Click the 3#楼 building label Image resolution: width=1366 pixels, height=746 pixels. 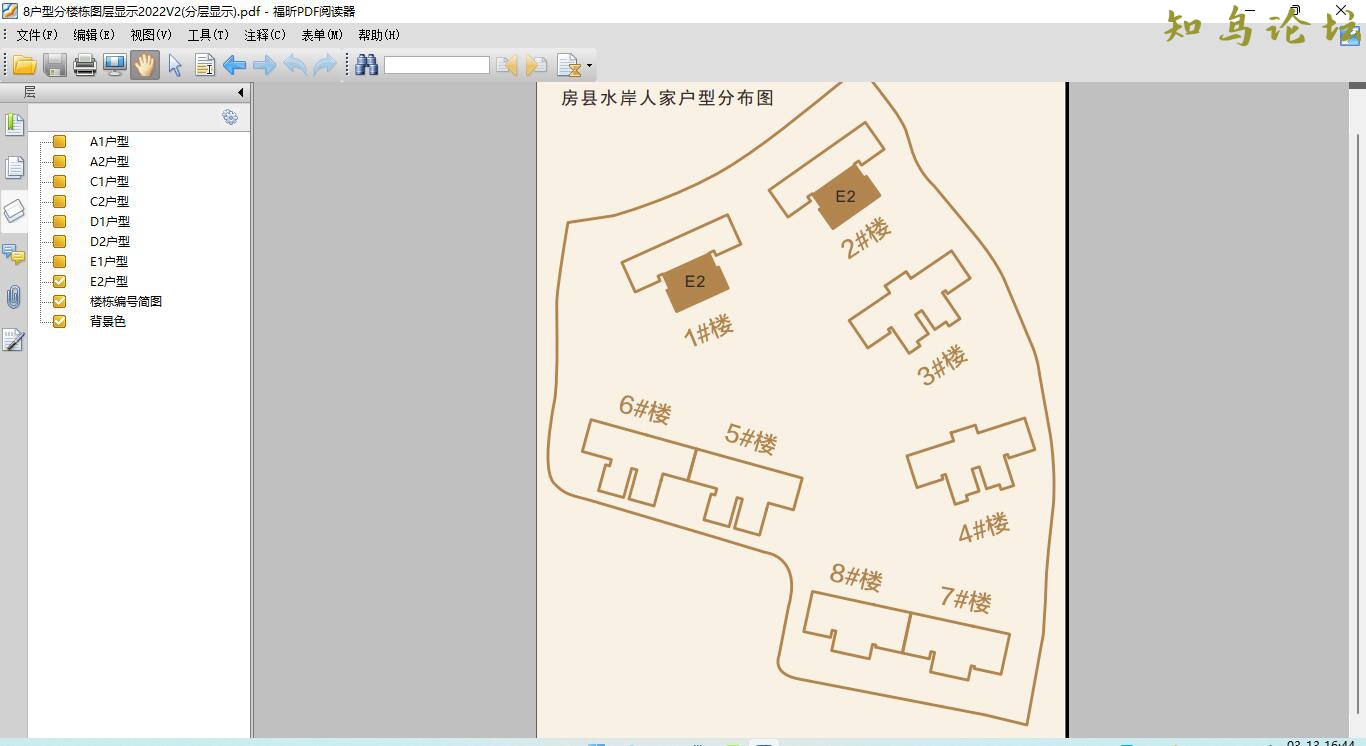[x=944, y=365]
